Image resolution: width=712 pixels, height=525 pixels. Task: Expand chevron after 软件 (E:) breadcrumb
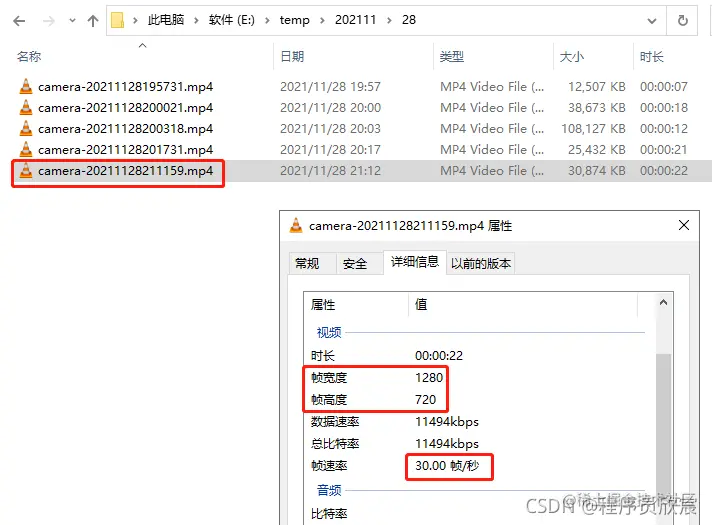[x=267, y=20]
